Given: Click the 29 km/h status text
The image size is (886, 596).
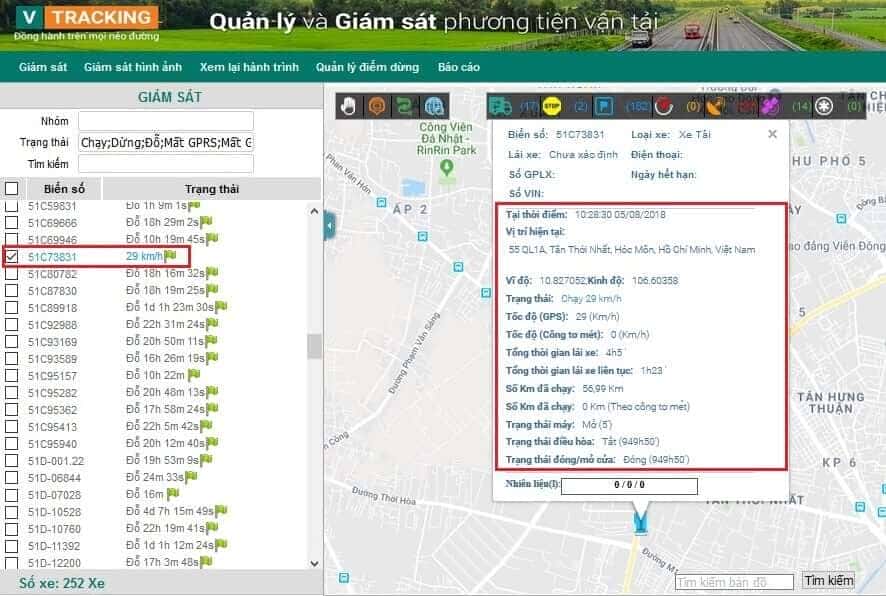Looking at the screenshot, I should pyautogui.click(x=144, y=256).
